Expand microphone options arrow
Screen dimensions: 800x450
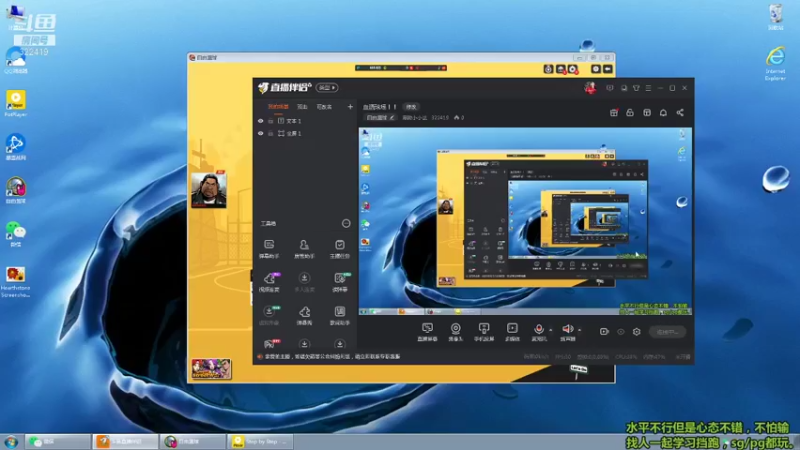550,330
